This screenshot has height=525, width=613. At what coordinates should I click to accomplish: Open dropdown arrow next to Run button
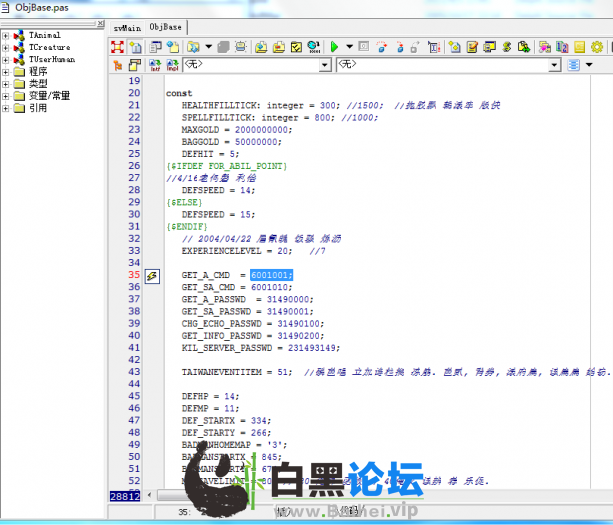coord(348,46)
